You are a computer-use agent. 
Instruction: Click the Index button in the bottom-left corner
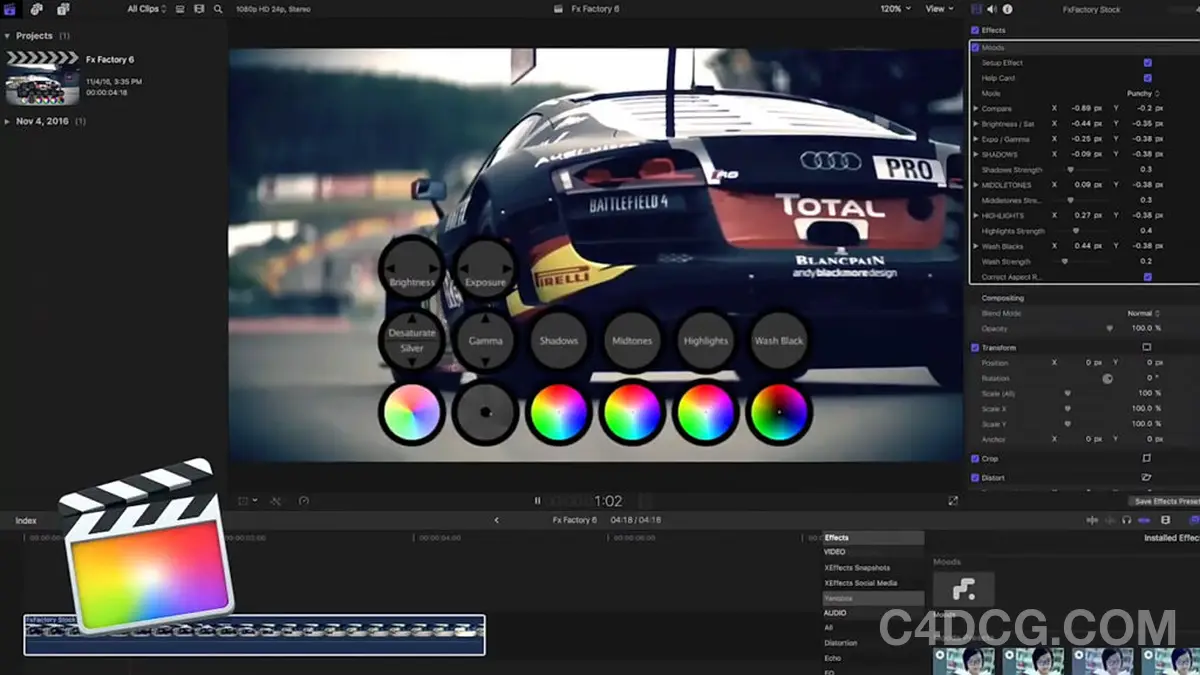pos(24,520)
